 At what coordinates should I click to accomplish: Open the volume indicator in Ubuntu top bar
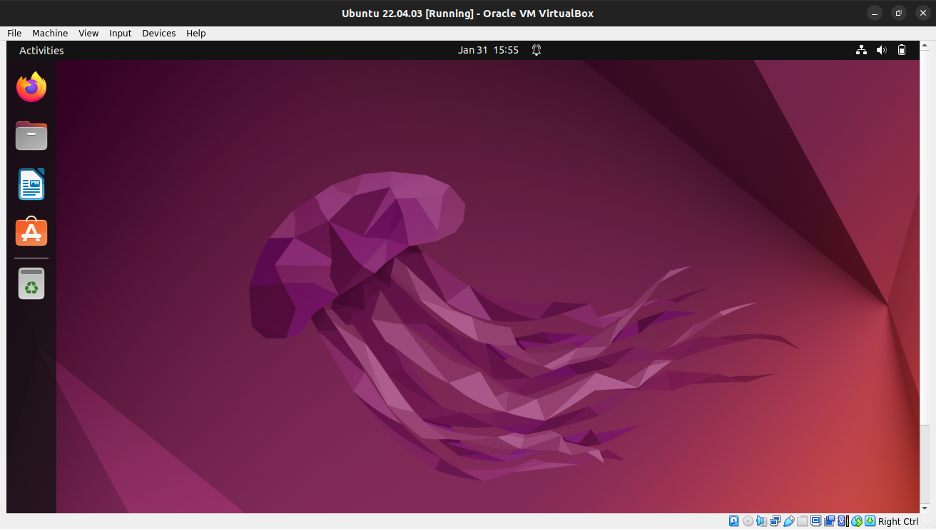882,50
